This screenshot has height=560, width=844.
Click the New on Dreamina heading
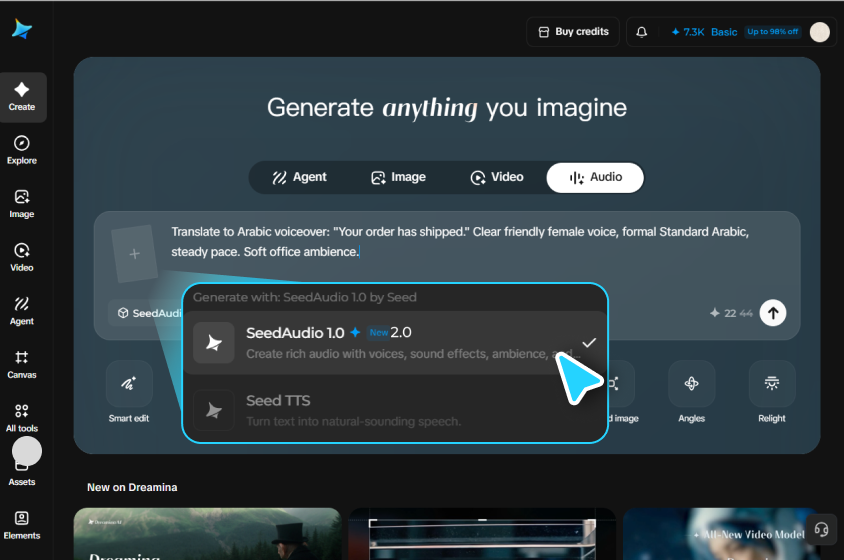point(132,487)
